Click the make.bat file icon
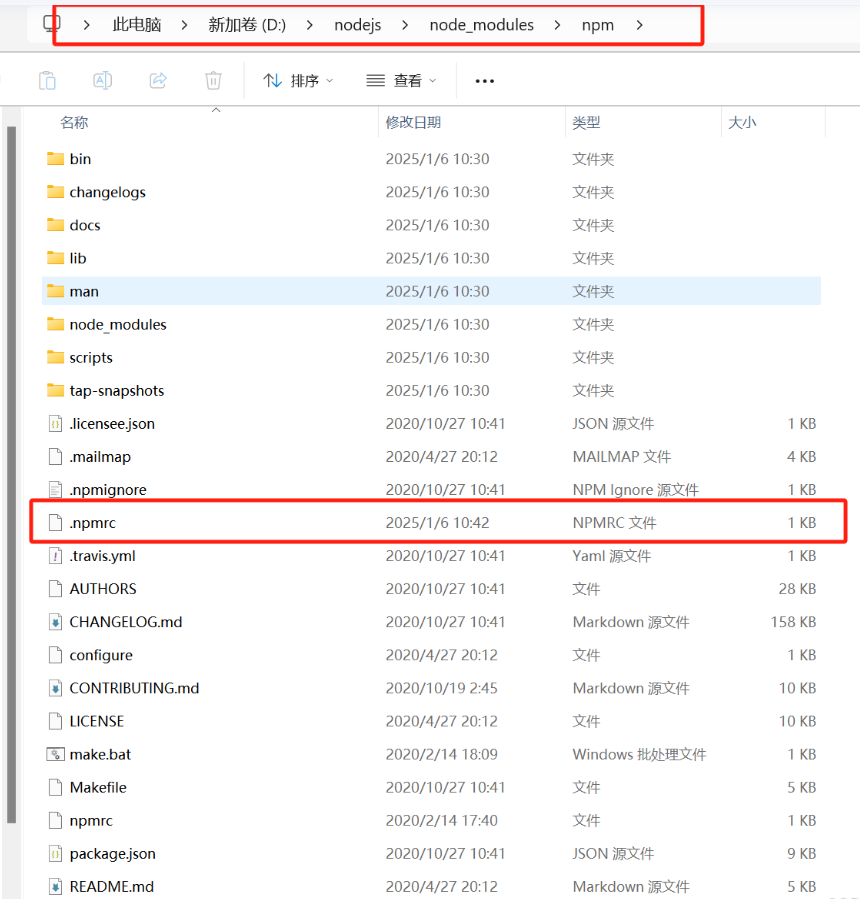The height and width of the screenshot is (899, 860). (x=55, y=754)
